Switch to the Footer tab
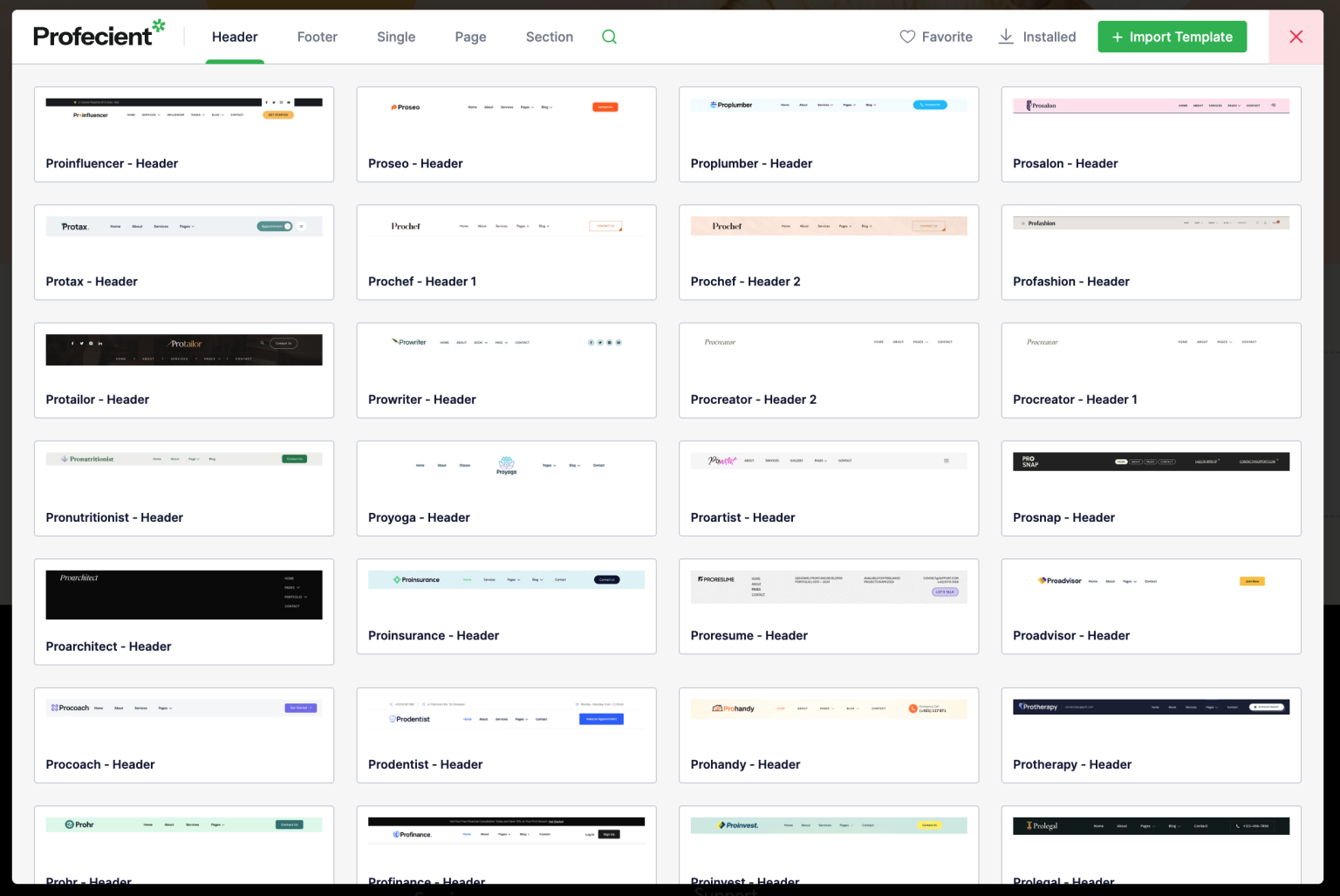 [317, 37]
